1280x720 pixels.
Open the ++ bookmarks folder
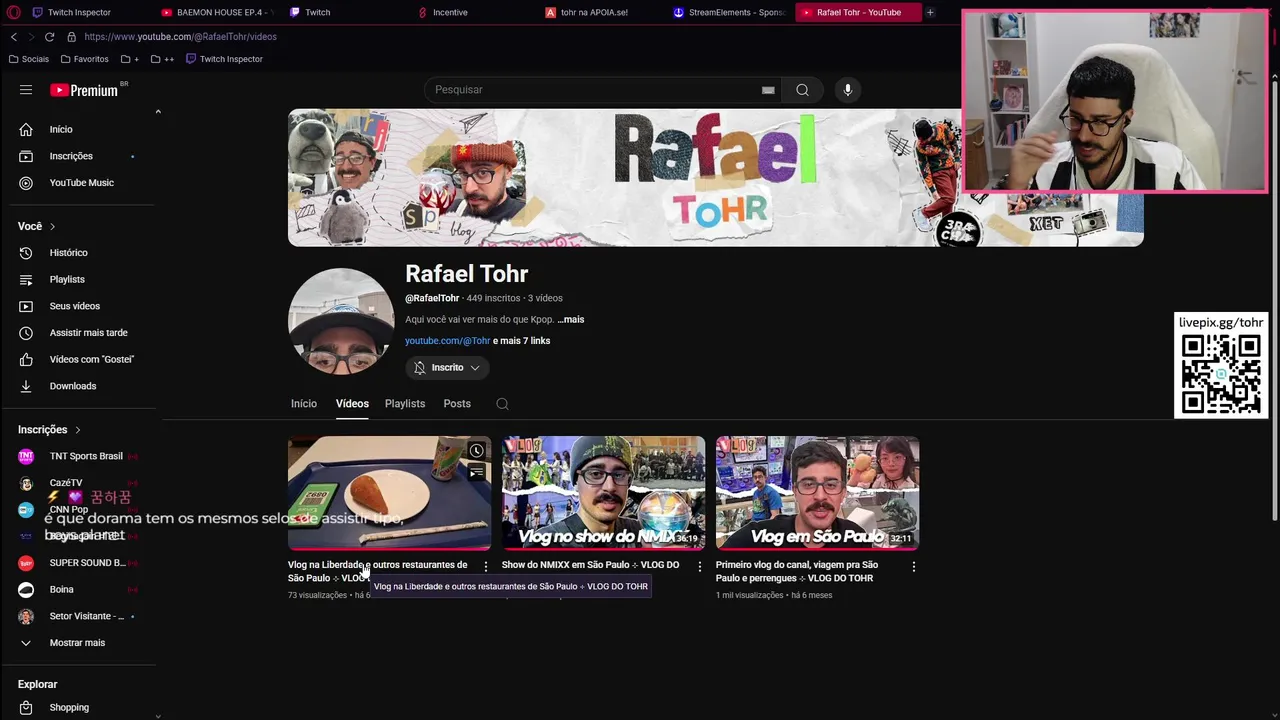(162, 59)
